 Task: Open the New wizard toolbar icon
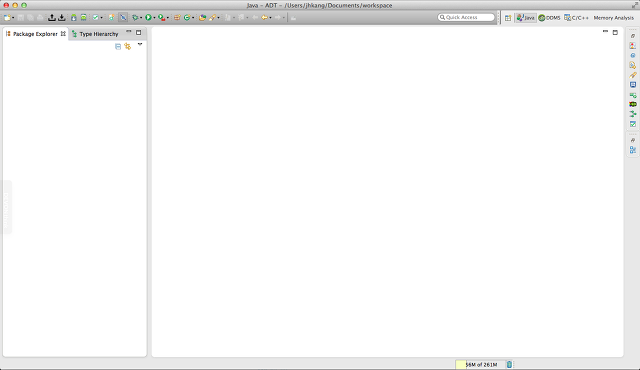(7, 18)
